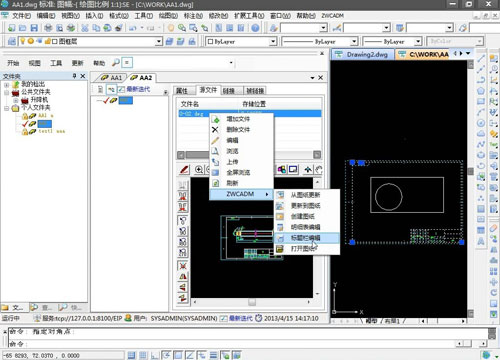Select 更新到图纸 in the submenu
This screenshot has width=500, height=360.
point(307,206)
